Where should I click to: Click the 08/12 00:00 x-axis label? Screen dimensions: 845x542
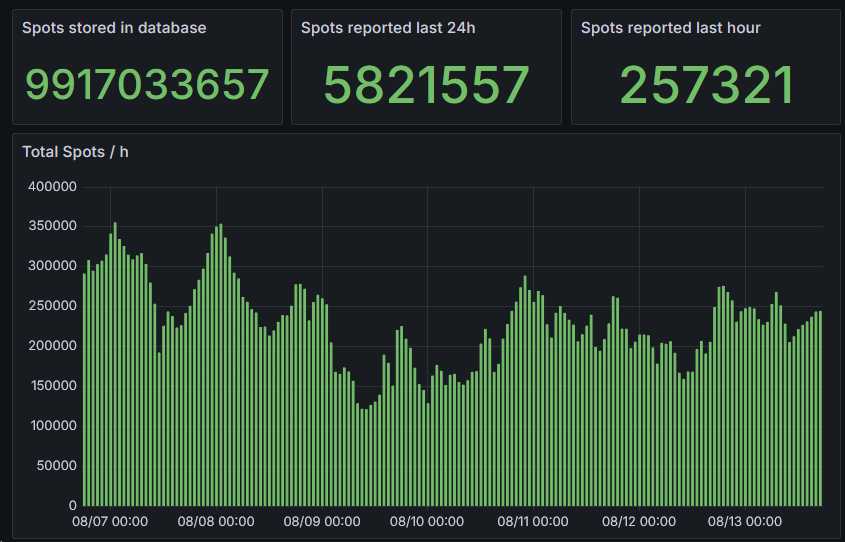pos(639,522)
